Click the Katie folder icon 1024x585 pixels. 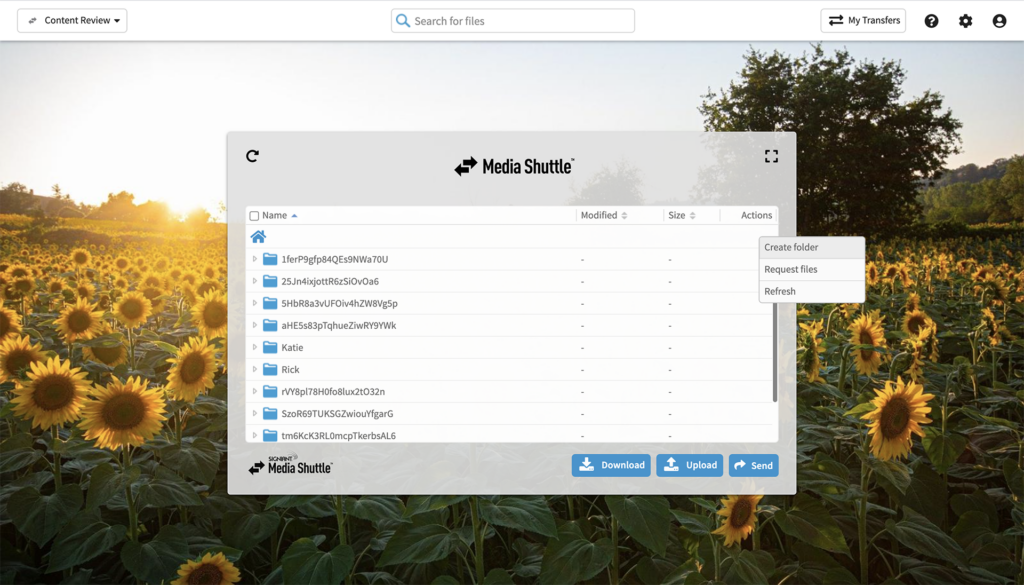[270, 347]
